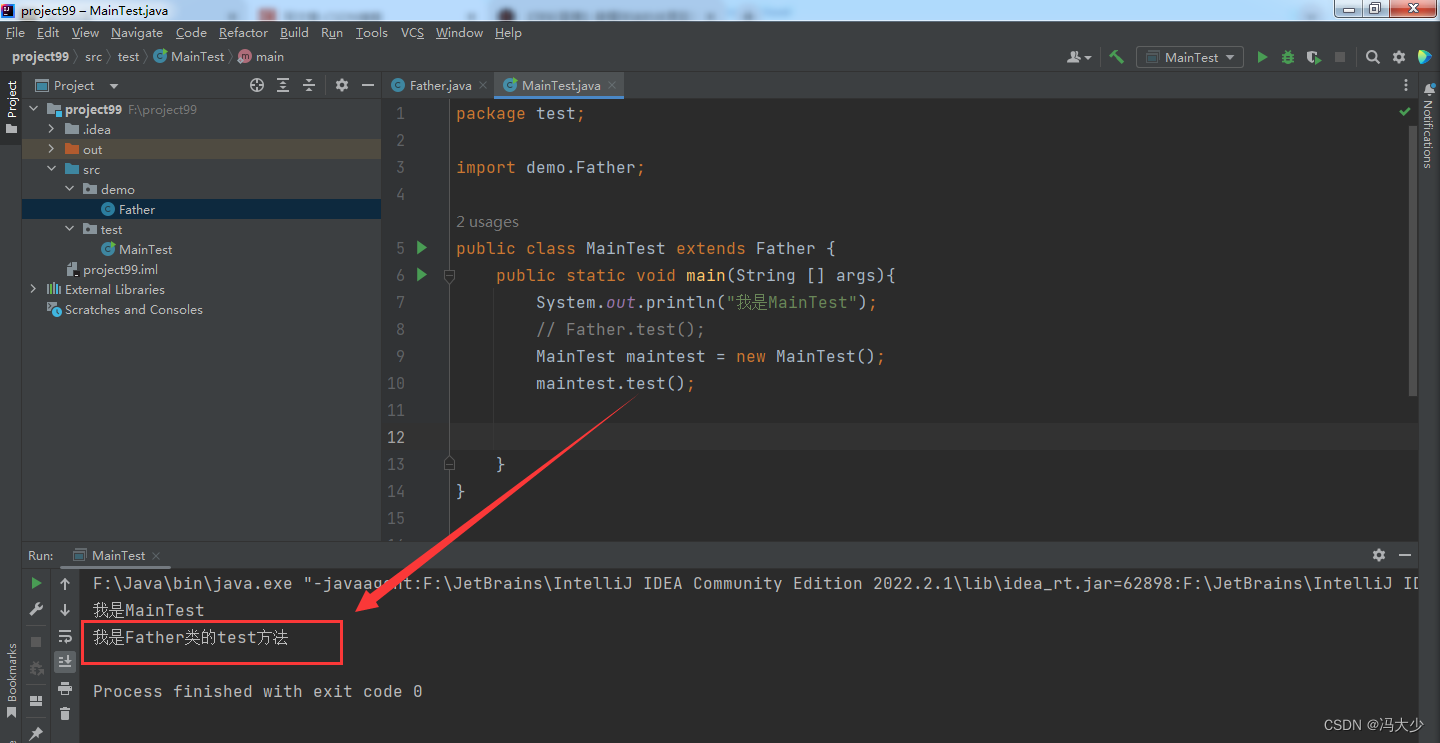Open the Code With Me user menu
The height and width of the screenshot is (743, 1440).
point(1079,57)
